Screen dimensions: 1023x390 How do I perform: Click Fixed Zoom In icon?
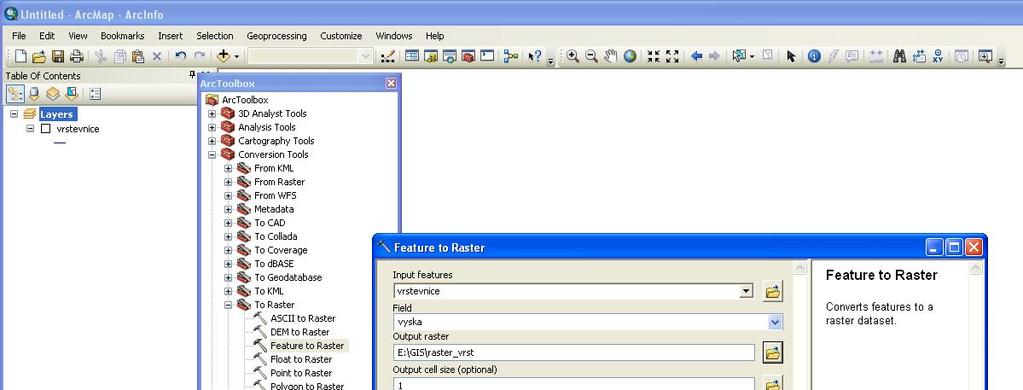(x=653, y=56)
